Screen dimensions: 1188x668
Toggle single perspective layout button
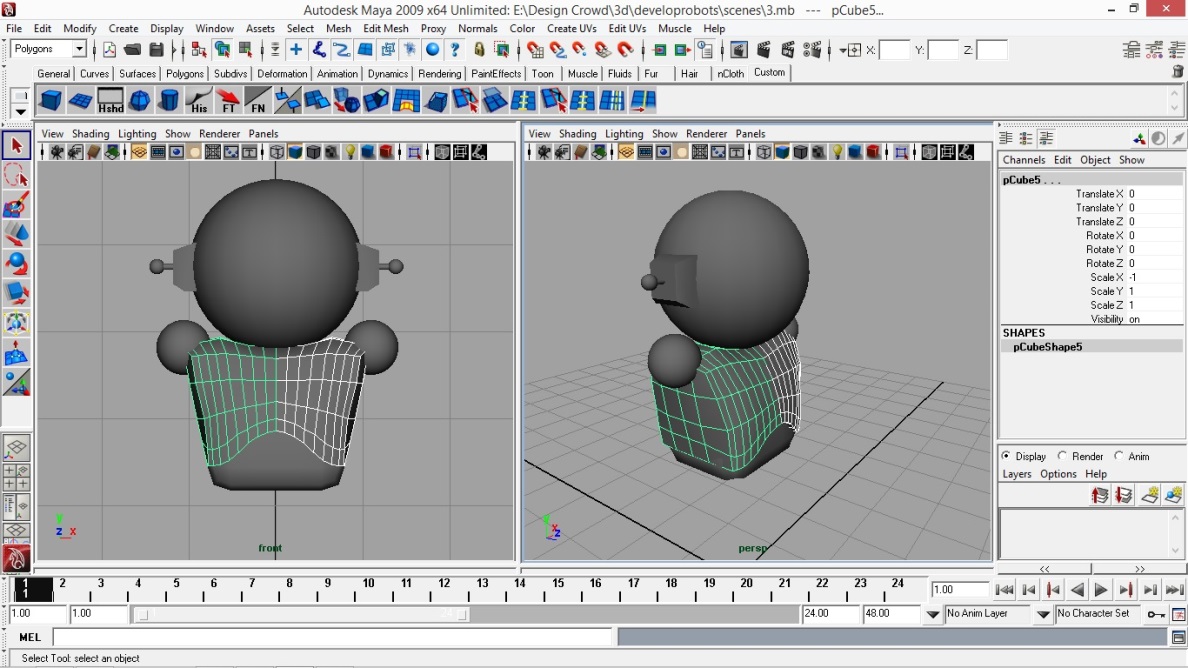point(17,448)
